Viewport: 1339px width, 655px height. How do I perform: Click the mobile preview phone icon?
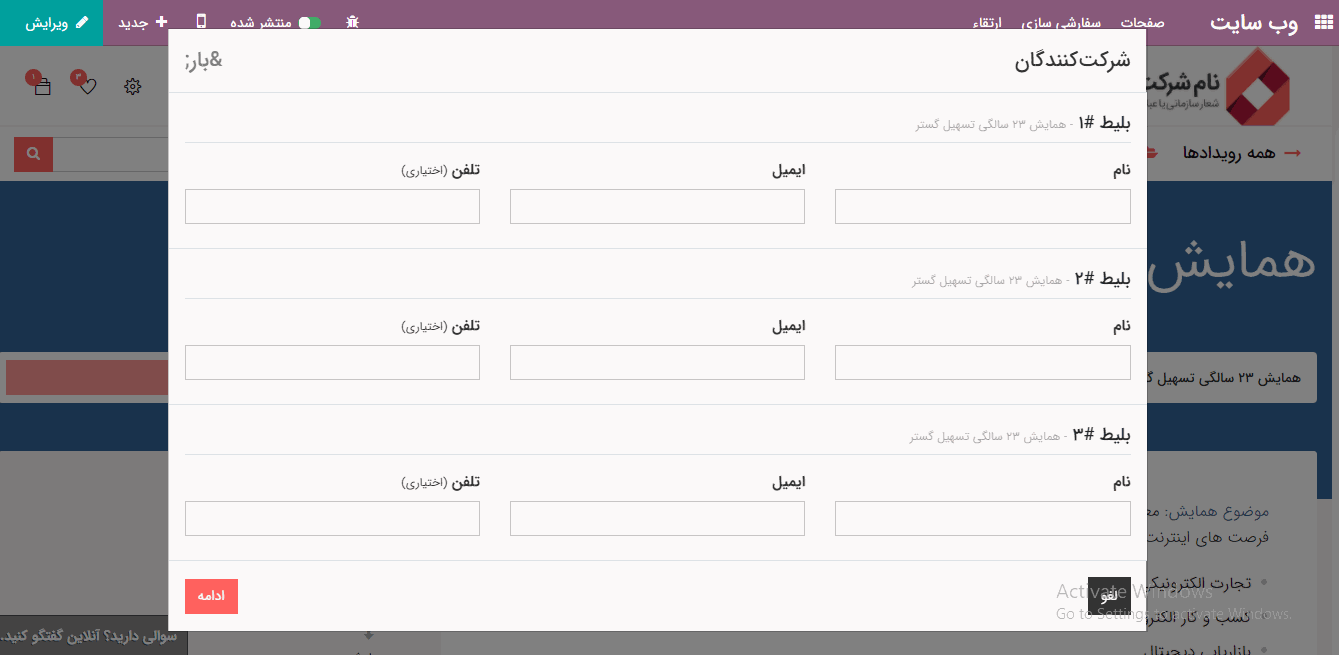click(201, 22)
